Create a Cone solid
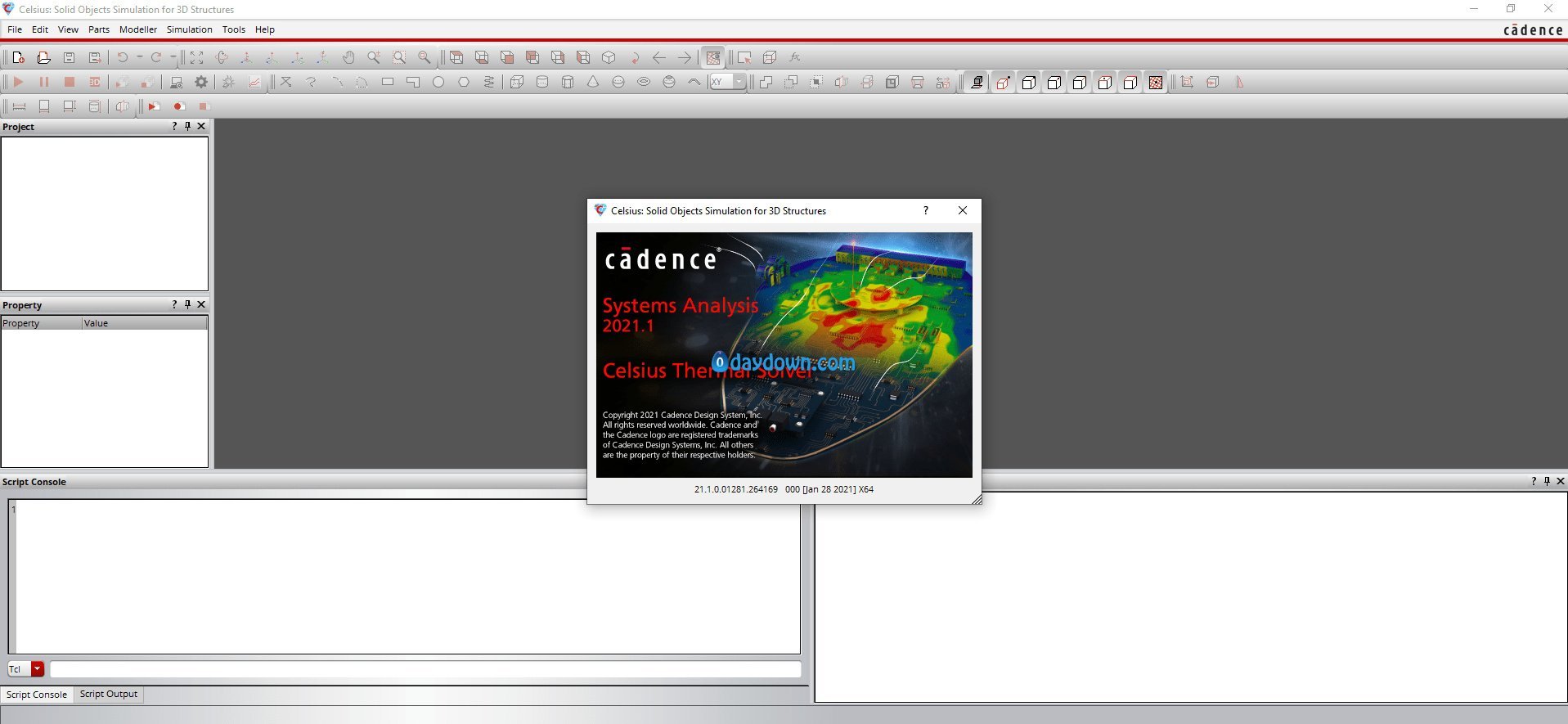 tap(593, 82)
